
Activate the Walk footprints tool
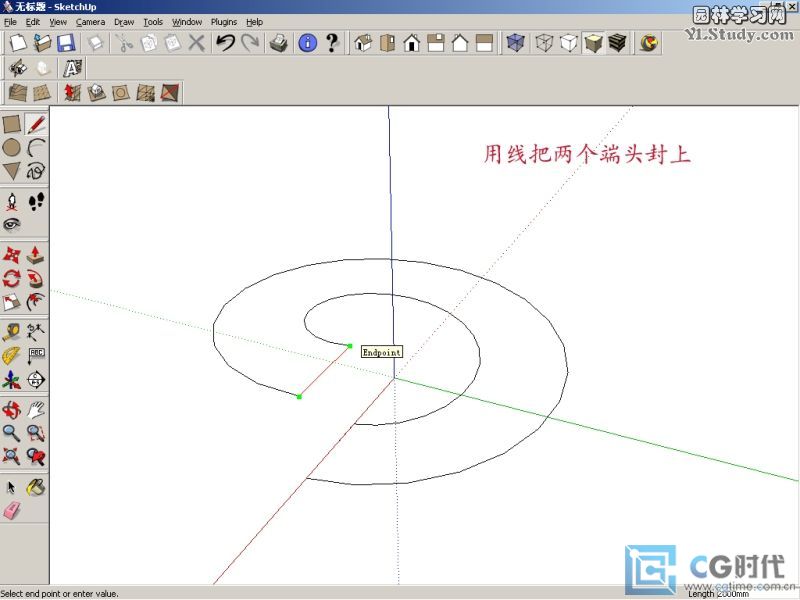tap(36, 202)
